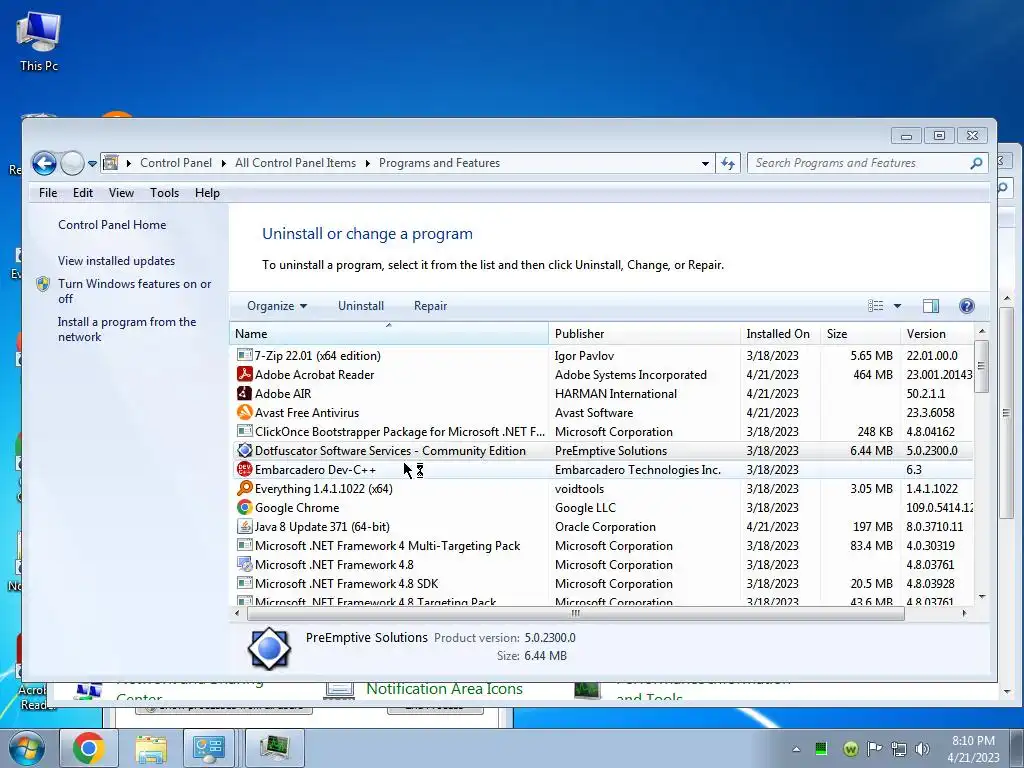Open the Help menu
This screenshot has height=768, width=1024.
point(207,193)
